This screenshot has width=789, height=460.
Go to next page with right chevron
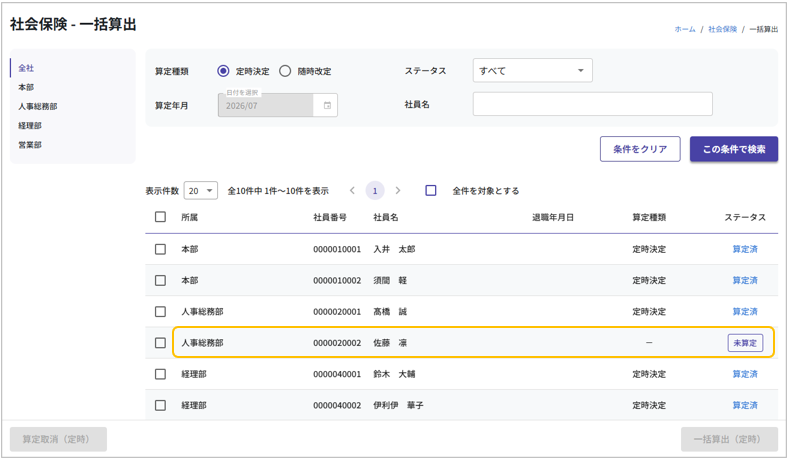[398, 191]
